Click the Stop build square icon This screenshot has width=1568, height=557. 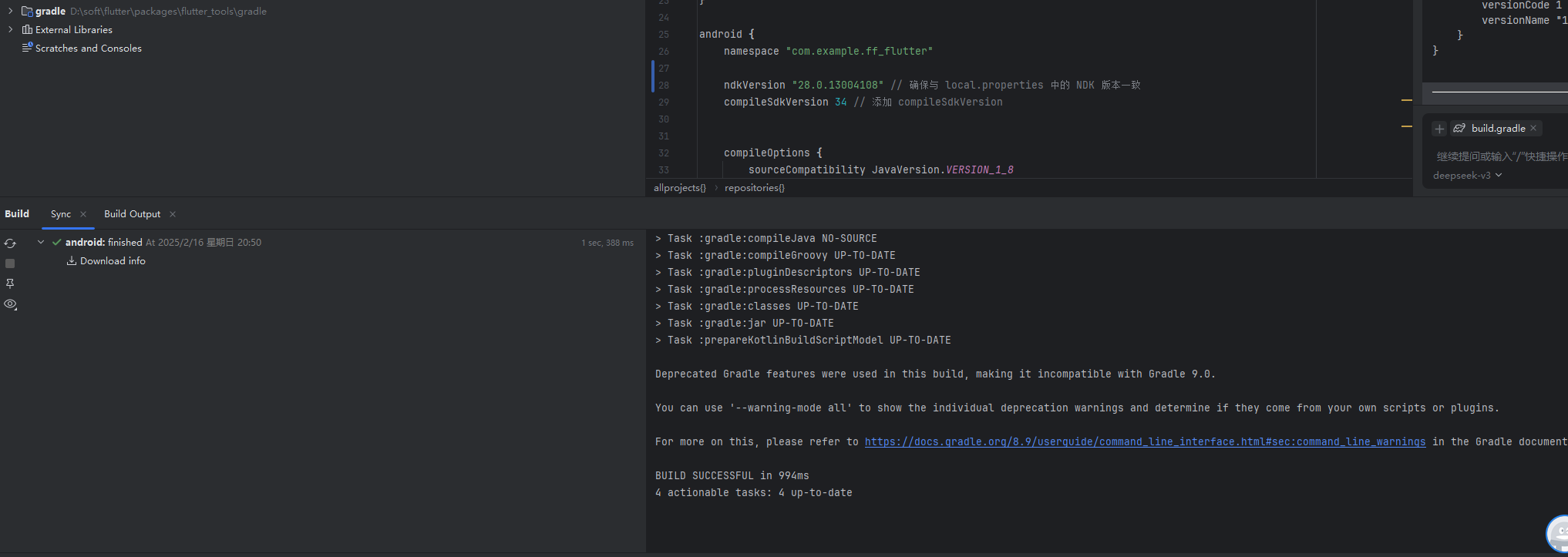(10, 263)
